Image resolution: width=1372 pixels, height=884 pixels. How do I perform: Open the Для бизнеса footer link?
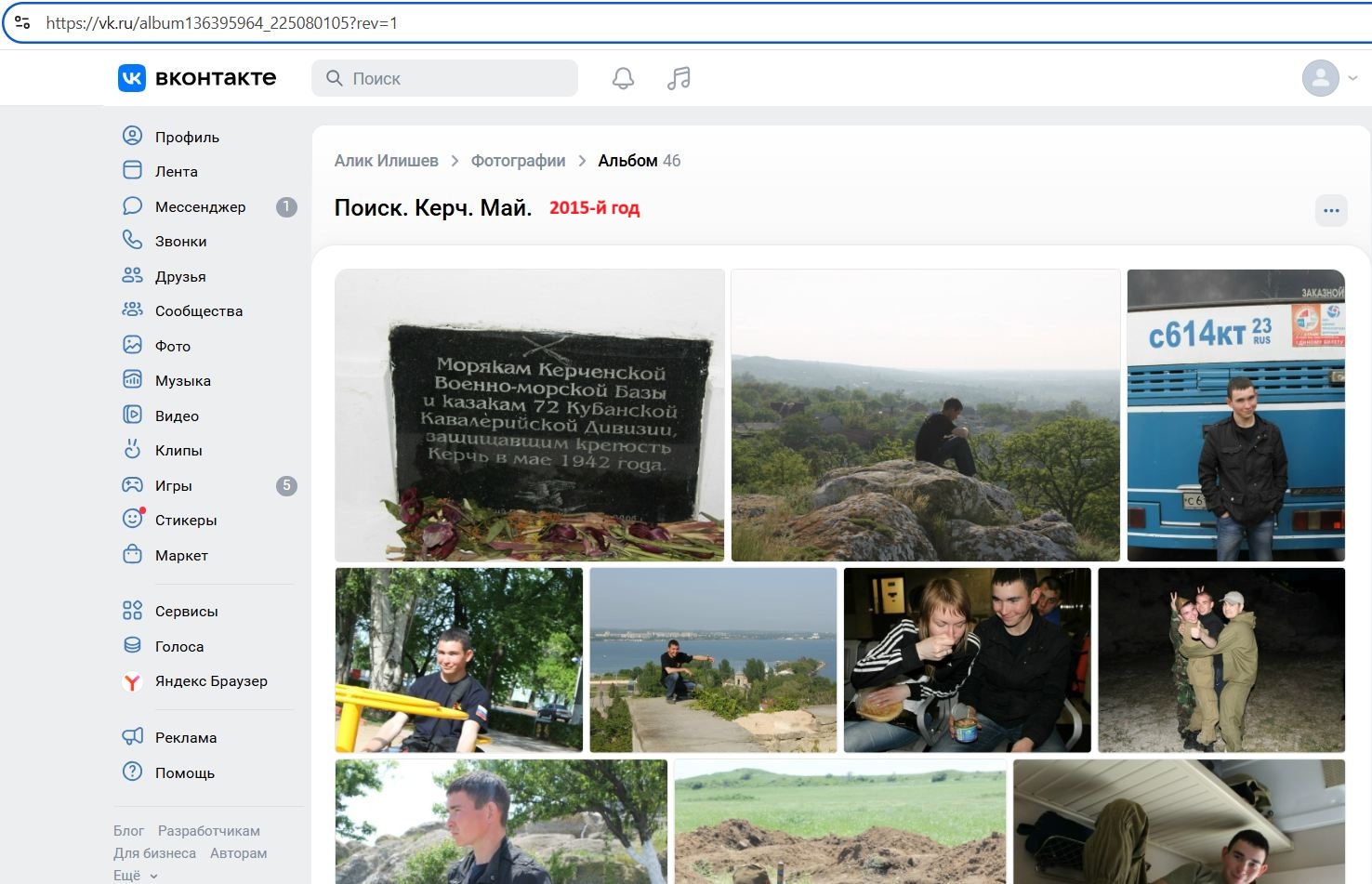pos(154,853)
